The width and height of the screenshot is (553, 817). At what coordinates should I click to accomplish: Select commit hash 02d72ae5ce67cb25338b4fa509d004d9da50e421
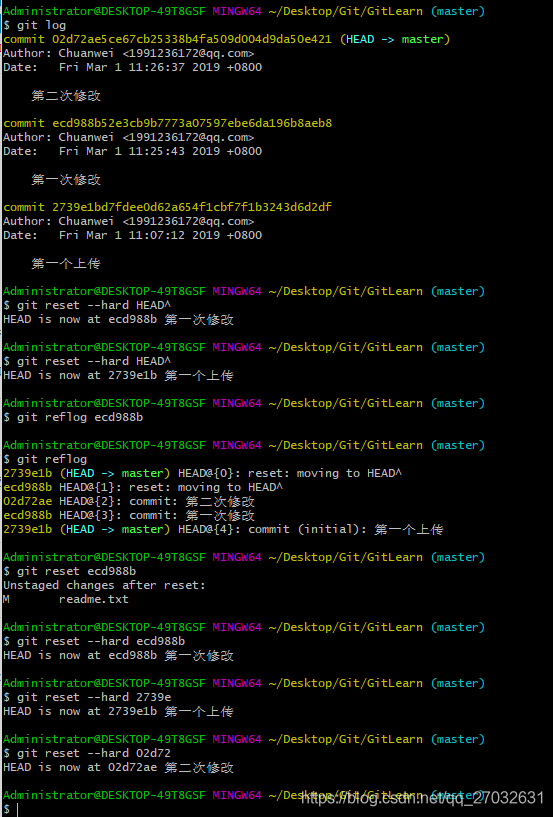point(192,39)
